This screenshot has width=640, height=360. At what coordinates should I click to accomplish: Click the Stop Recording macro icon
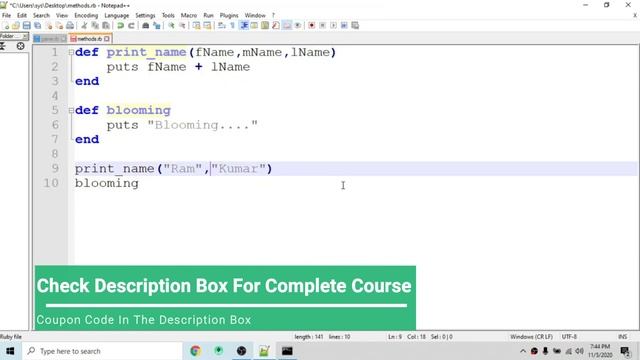(322, 25)
